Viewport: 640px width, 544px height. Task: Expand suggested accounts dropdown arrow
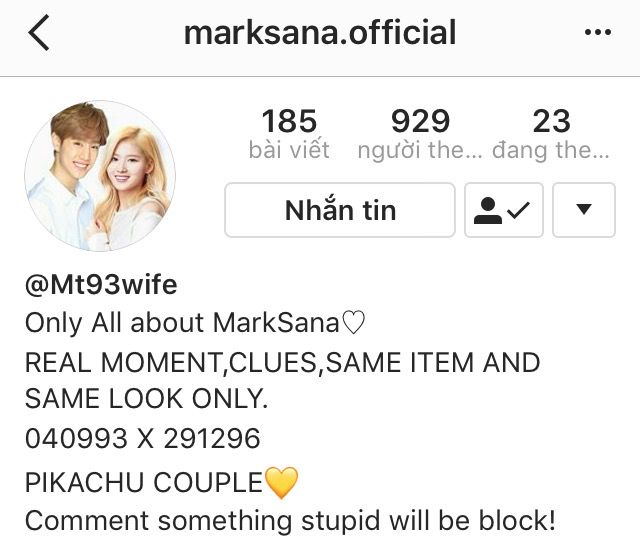584,210
